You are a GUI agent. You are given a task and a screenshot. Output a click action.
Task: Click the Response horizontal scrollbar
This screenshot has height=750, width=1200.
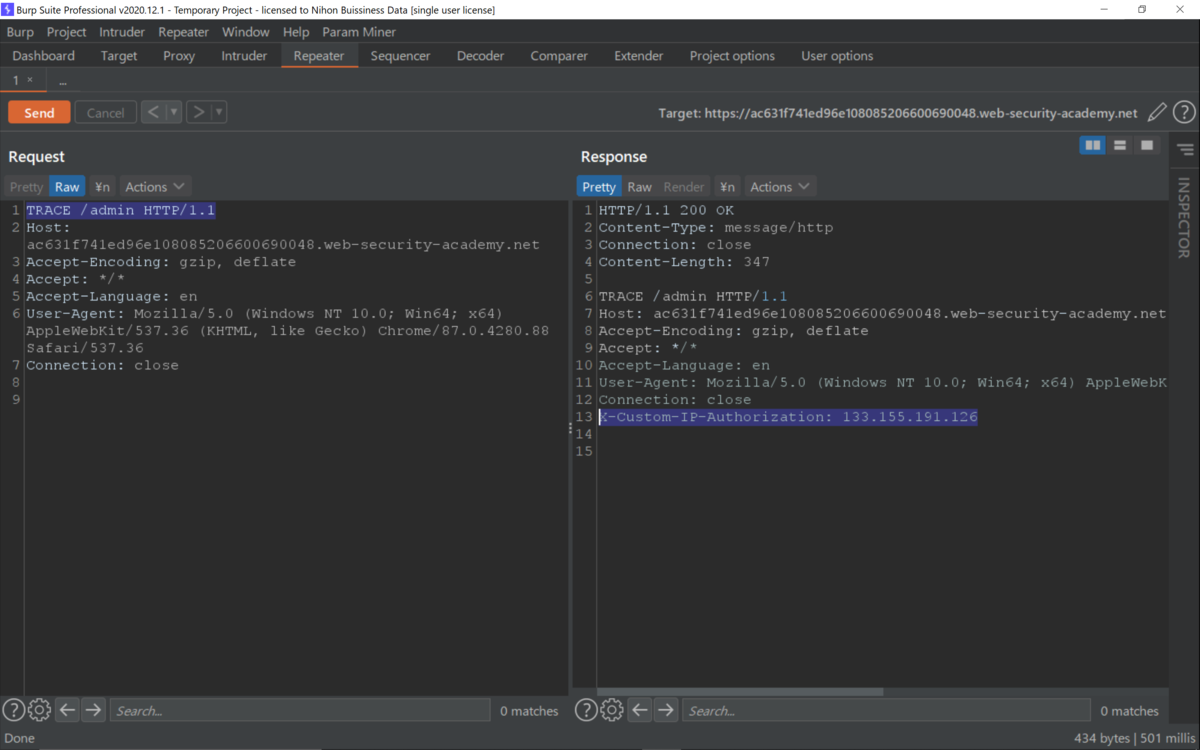point(740,691)
